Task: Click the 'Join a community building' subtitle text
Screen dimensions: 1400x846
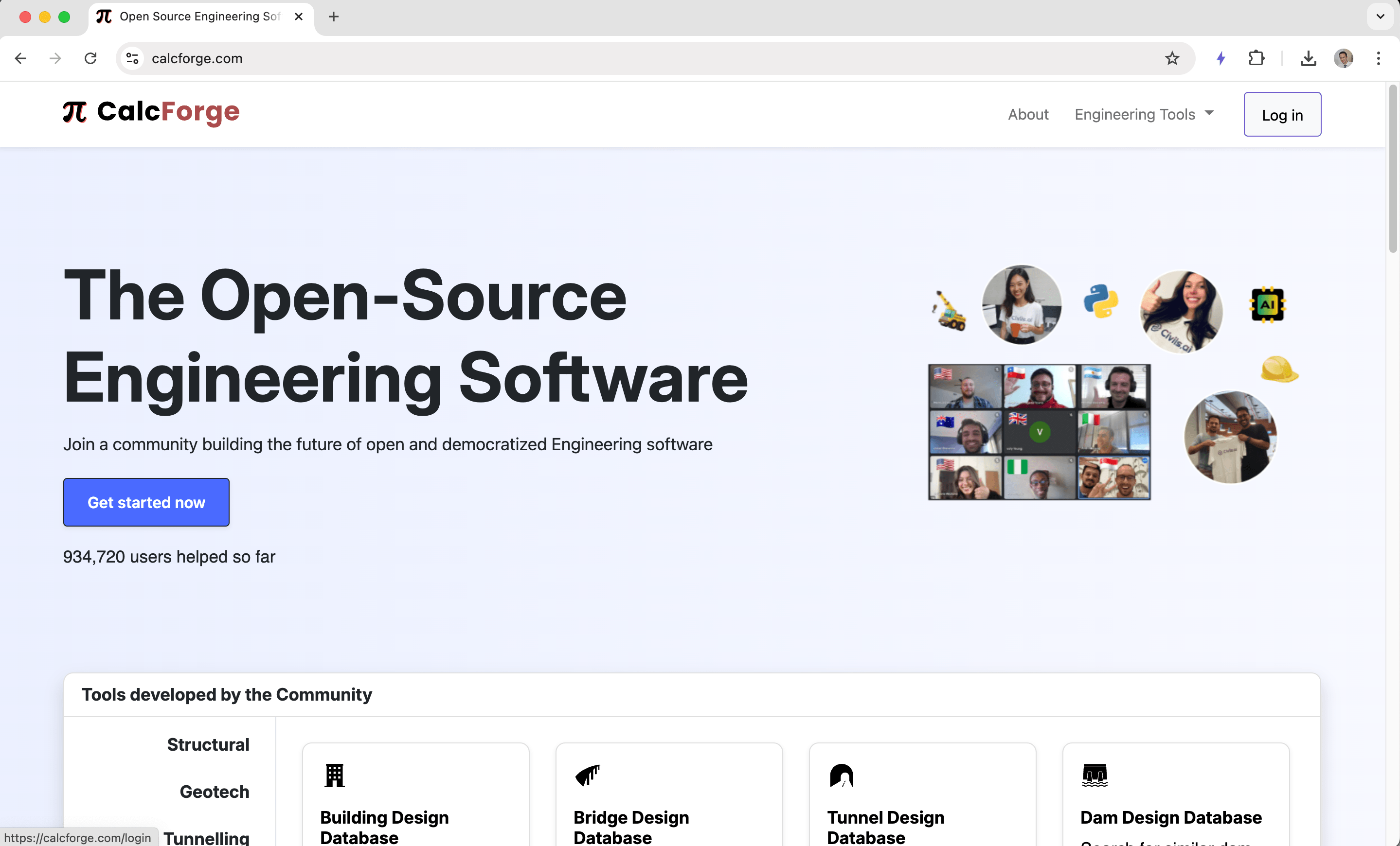Action: [388, 444]
